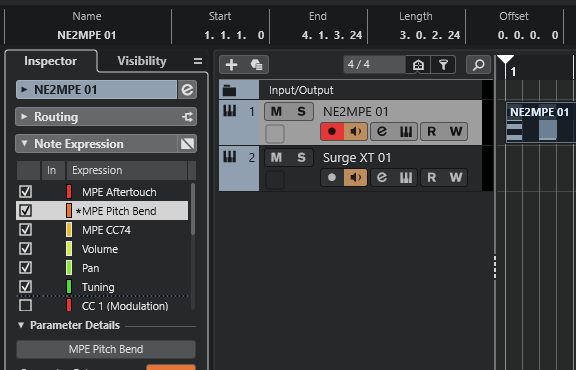
Task: Mute the NE2MPE 01 track
Action: [276, 111]
